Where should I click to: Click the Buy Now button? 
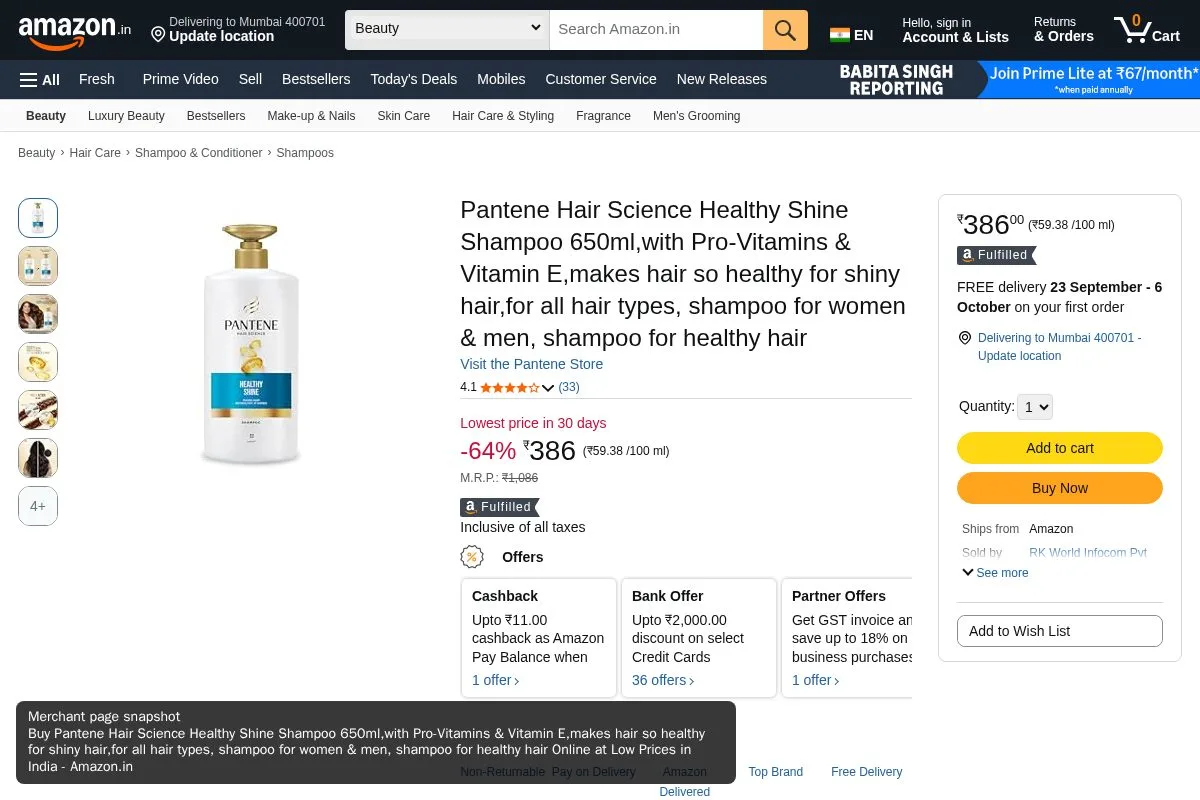(1060, 488)
